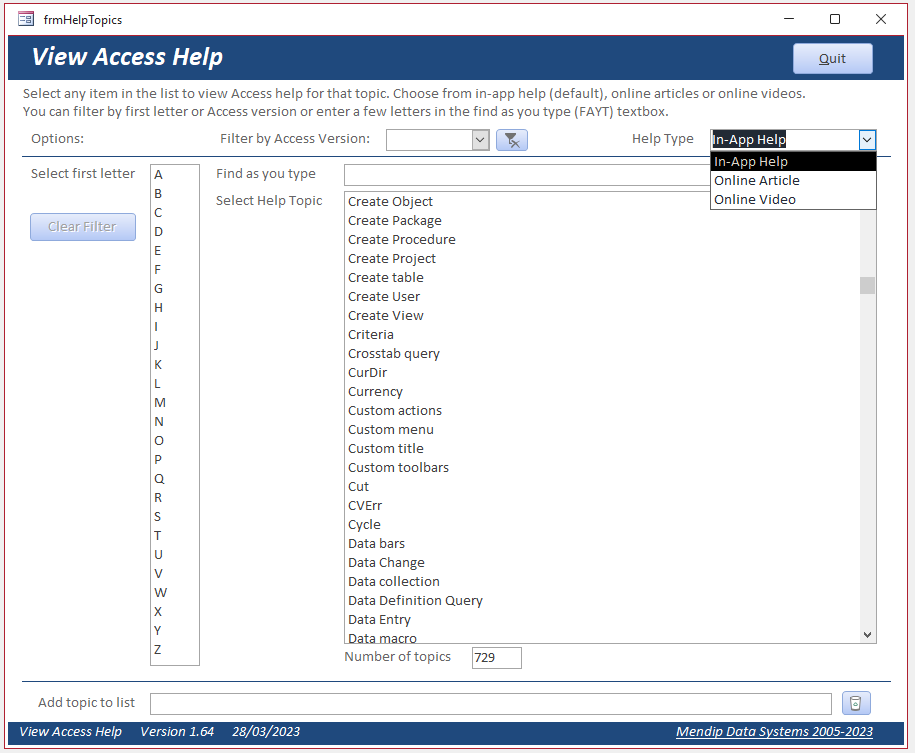Viewport: 915px width, 753px height.
Task: Pick Online Video from Help Type list
Action: click(793, 200)
